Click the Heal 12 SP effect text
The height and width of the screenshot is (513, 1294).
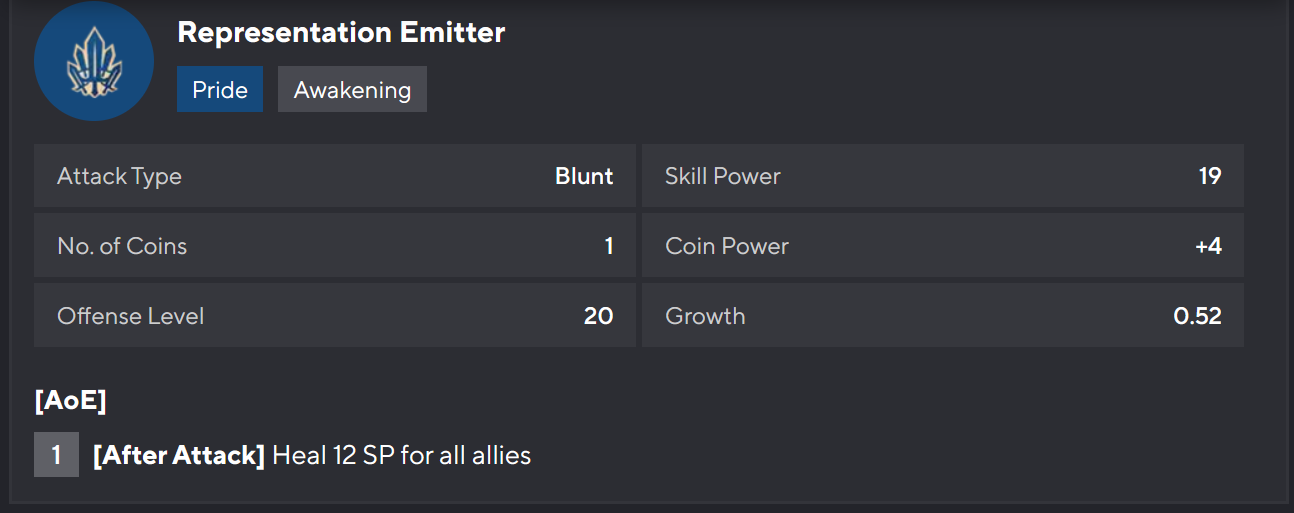point(401,456)
